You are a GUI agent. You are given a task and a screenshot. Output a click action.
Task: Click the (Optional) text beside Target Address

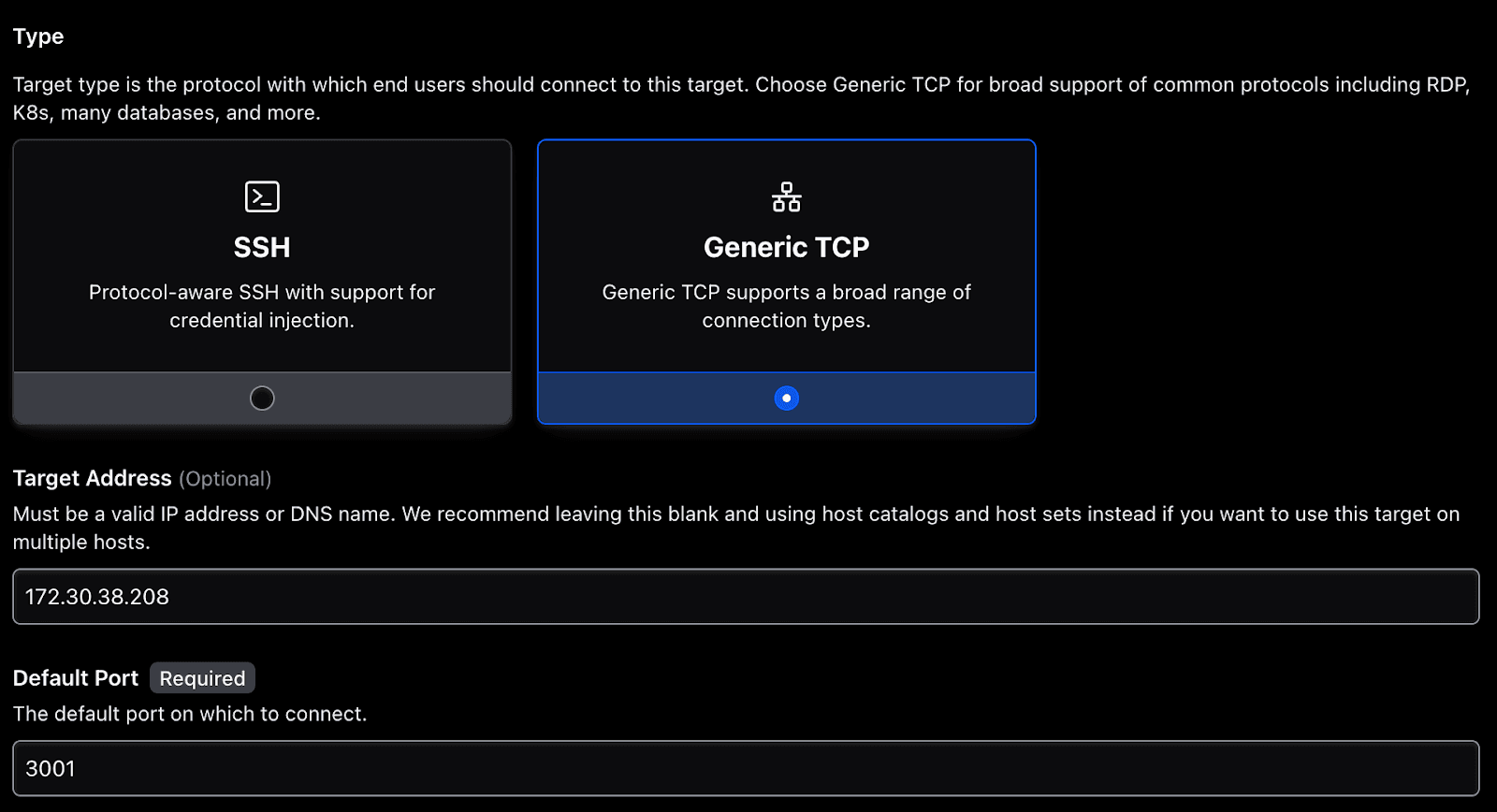coord(225,479)
